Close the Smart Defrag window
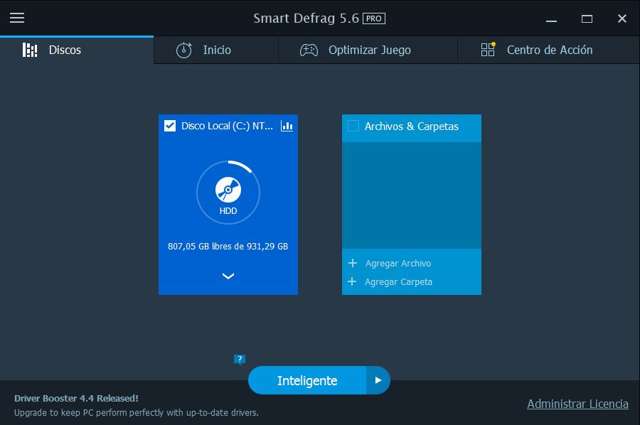This screenshot has height=425, width=640. [x=622, y=19]
